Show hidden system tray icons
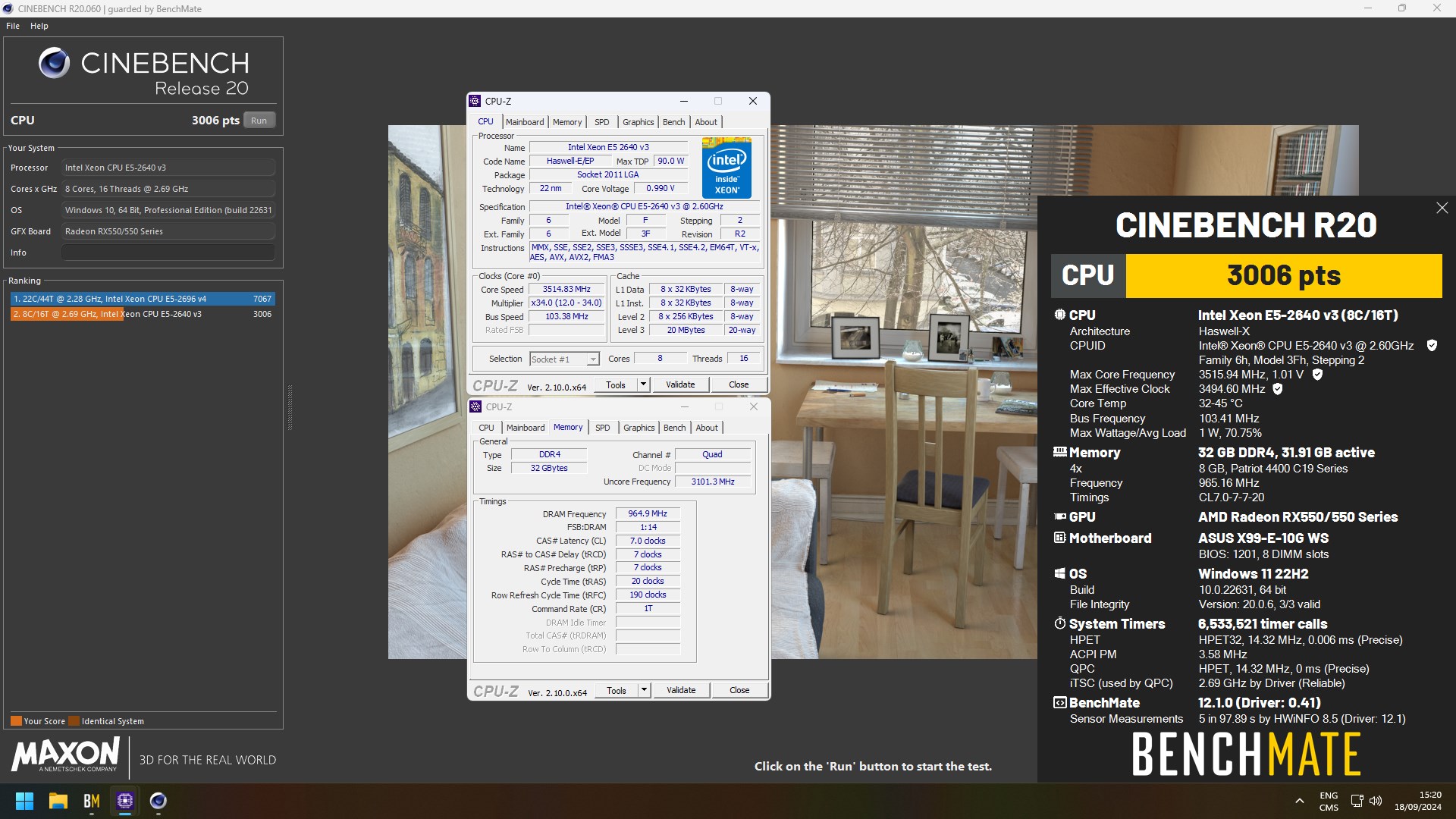1456x819 pixels. click(x=1299, y=801)
